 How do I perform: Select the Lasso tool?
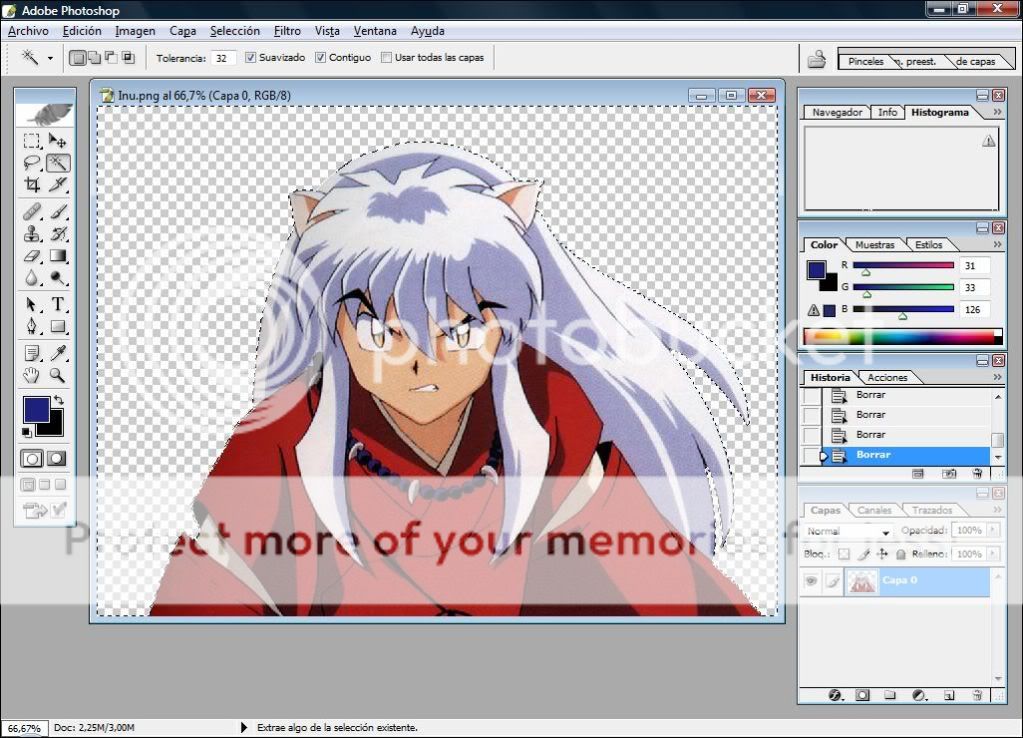pos(32,163)
